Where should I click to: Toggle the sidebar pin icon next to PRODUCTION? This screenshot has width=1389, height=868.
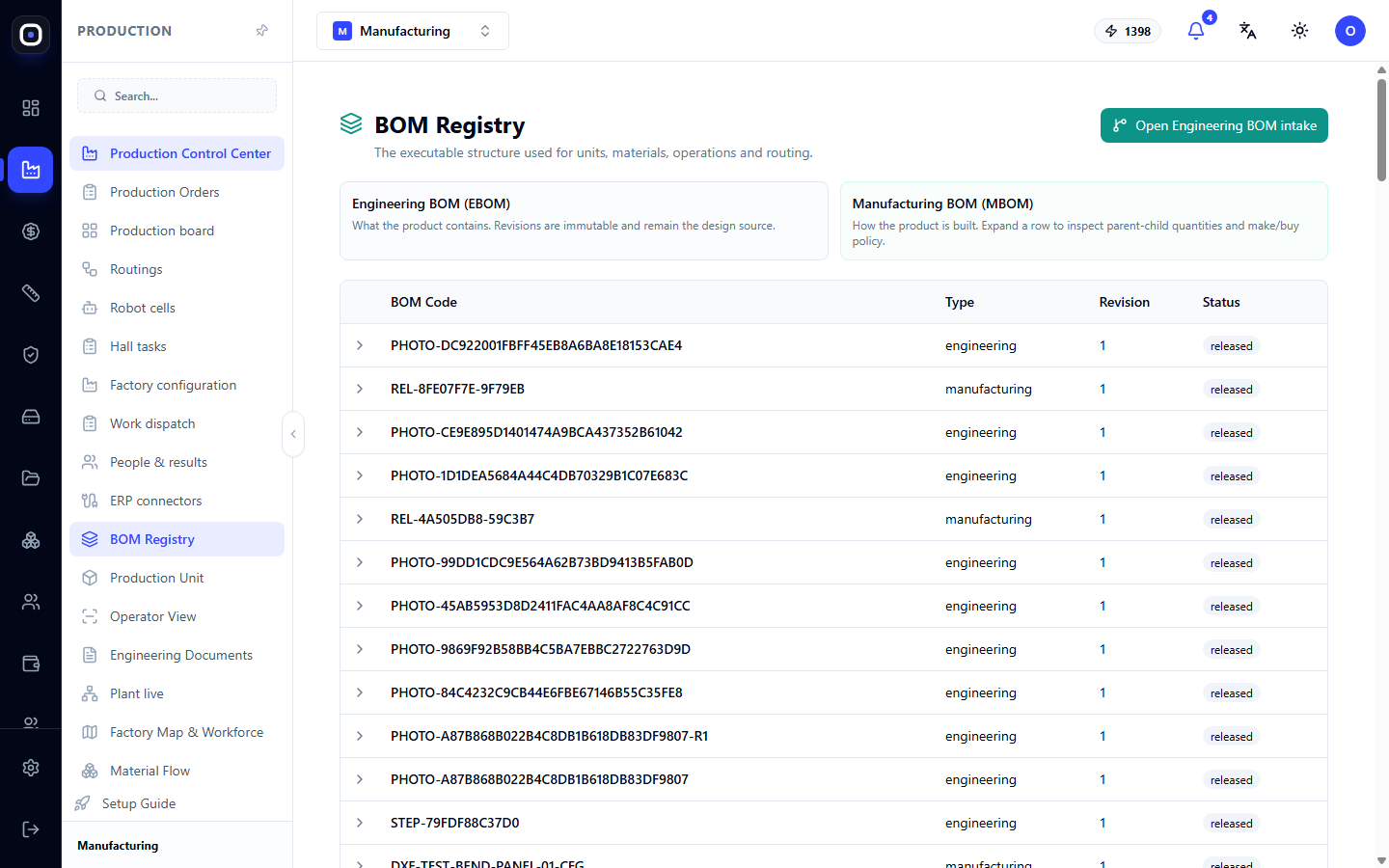[x=261, y=31]
